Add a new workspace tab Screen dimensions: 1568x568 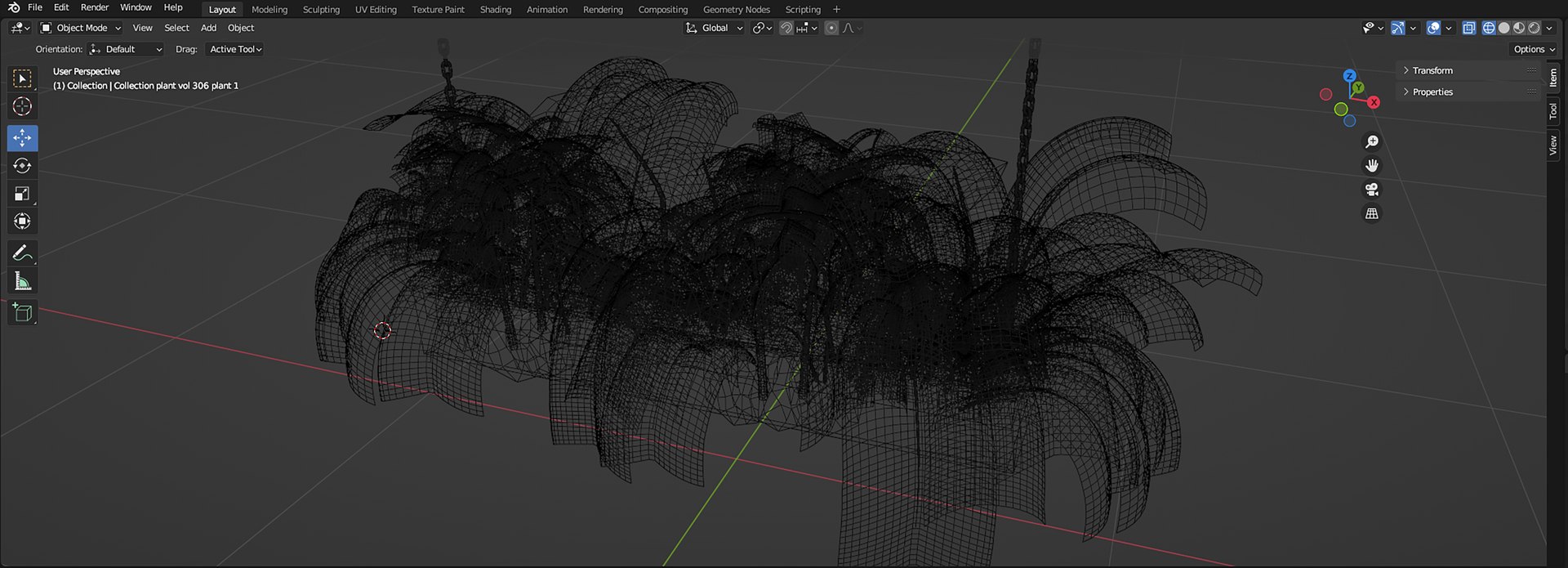point(836,10)
